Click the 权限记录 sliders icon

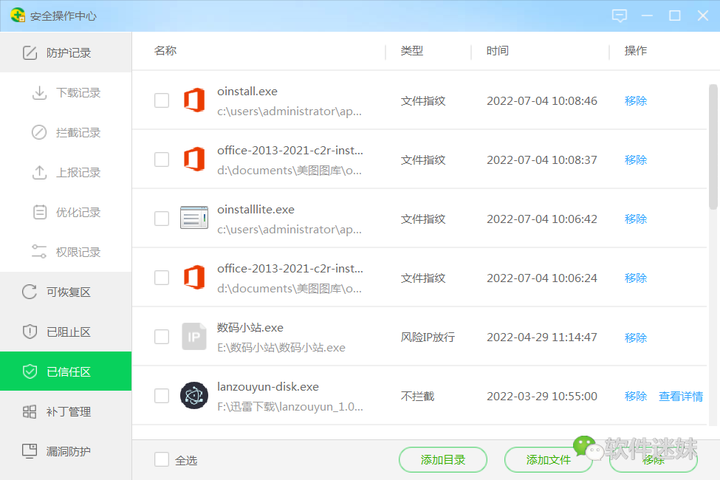tap(39, 252)
